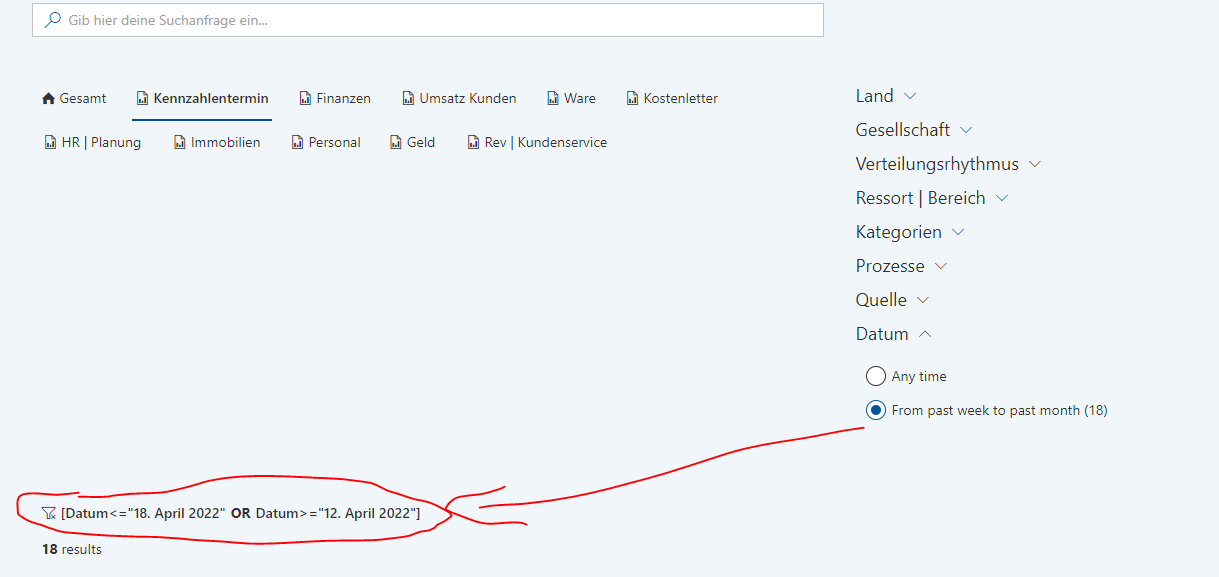Screen dimensions: 1219x577
Task: Click the report icon beside Umsatz Kunden
Action: [x=408, y=98]
